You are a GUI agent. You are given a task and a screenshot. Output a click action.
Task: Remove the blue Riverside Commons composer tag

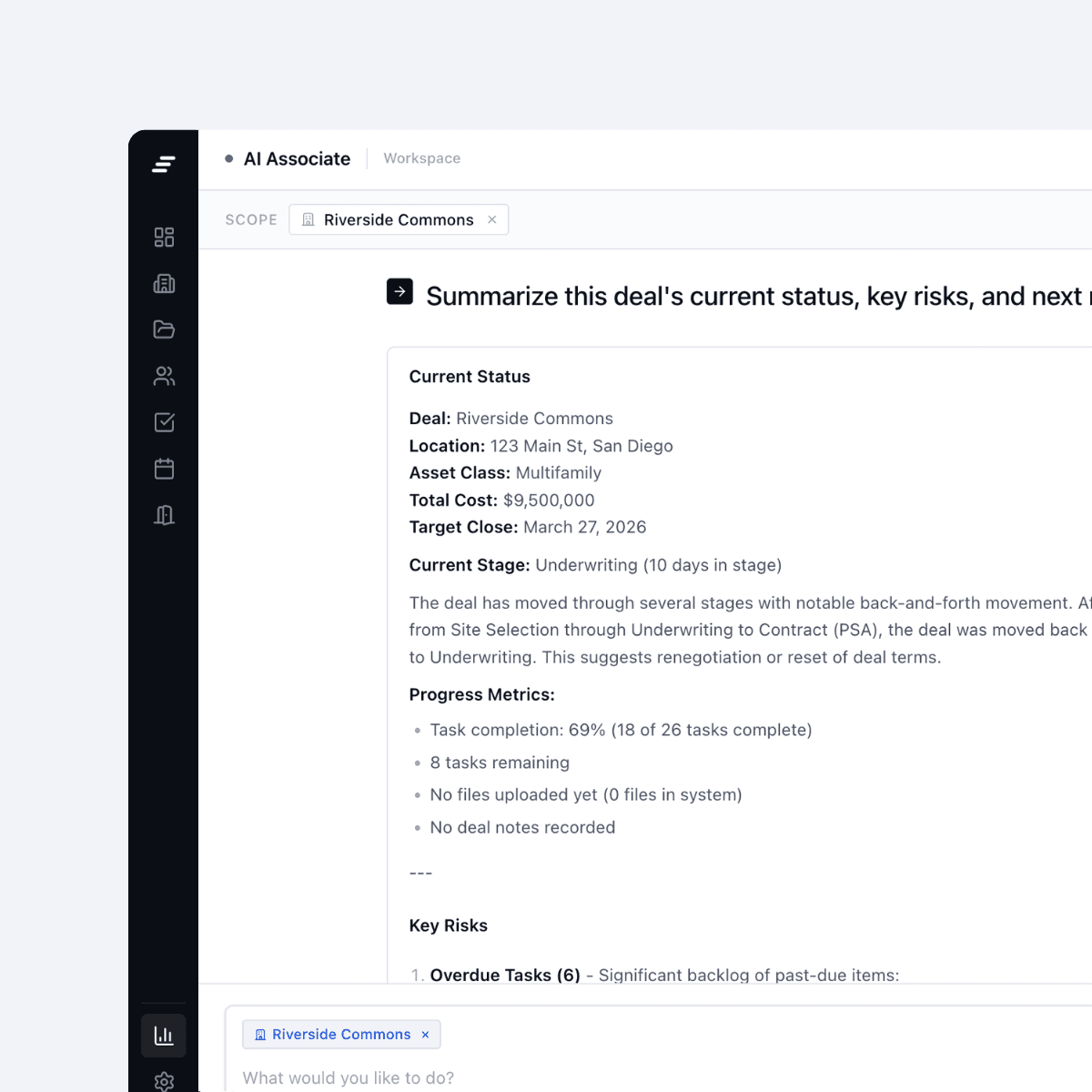tap(425, 1035)
